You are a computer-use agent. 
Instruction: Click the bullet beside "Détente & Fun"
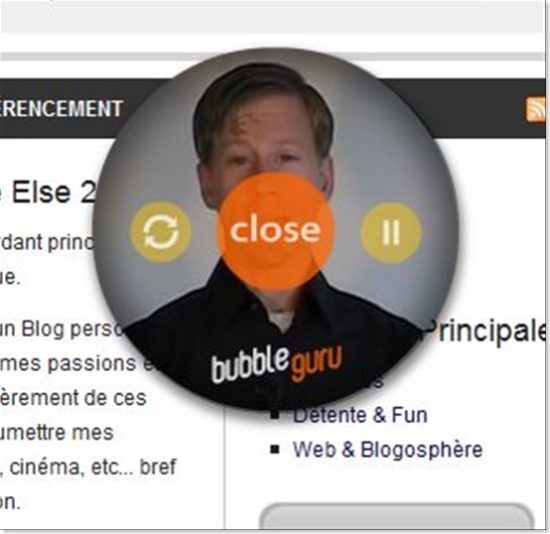point(275,415)
